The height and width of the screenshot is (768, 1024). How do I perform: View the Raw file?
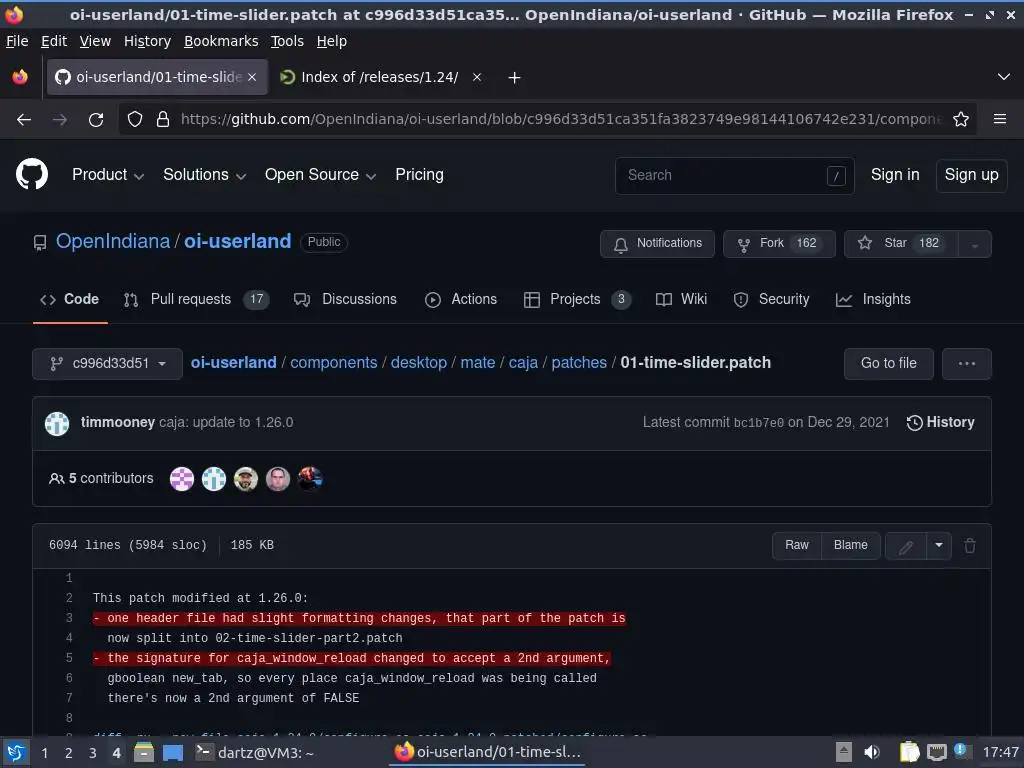pos(797,545)
